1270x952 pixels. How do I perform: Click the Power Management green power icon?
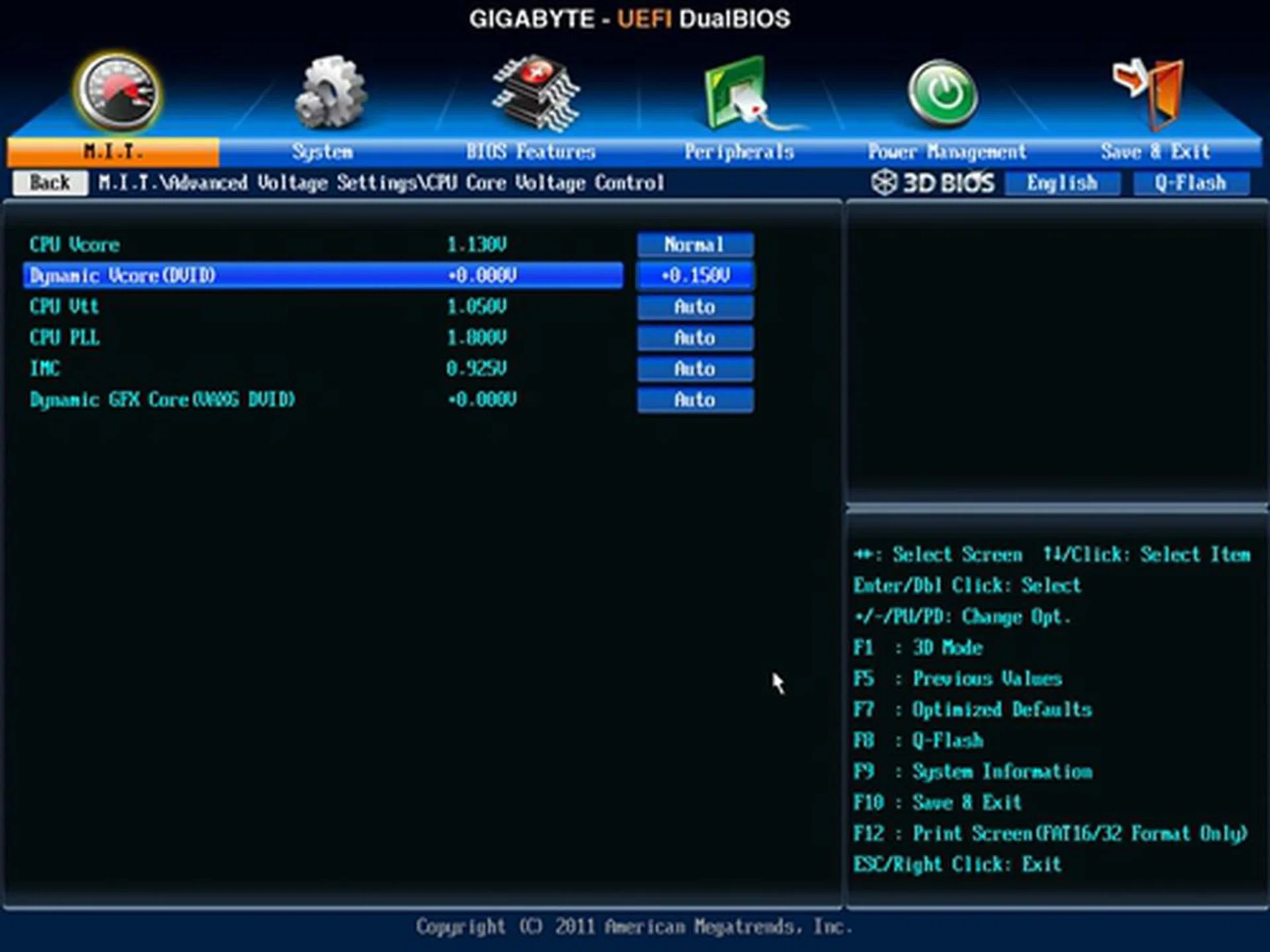pyautogui.click(x=943, y=93)
